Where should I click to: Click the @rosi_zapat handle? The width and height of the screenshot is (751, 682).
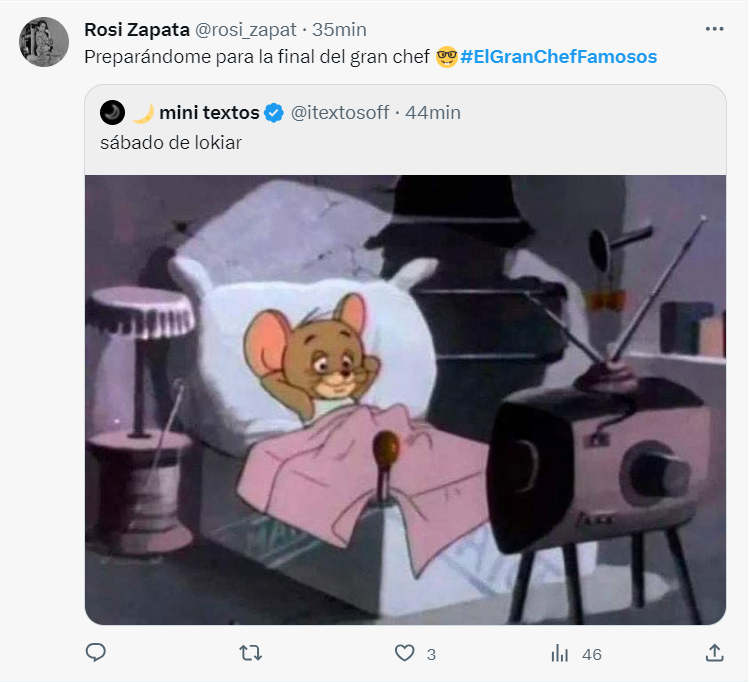pos(244,29)
